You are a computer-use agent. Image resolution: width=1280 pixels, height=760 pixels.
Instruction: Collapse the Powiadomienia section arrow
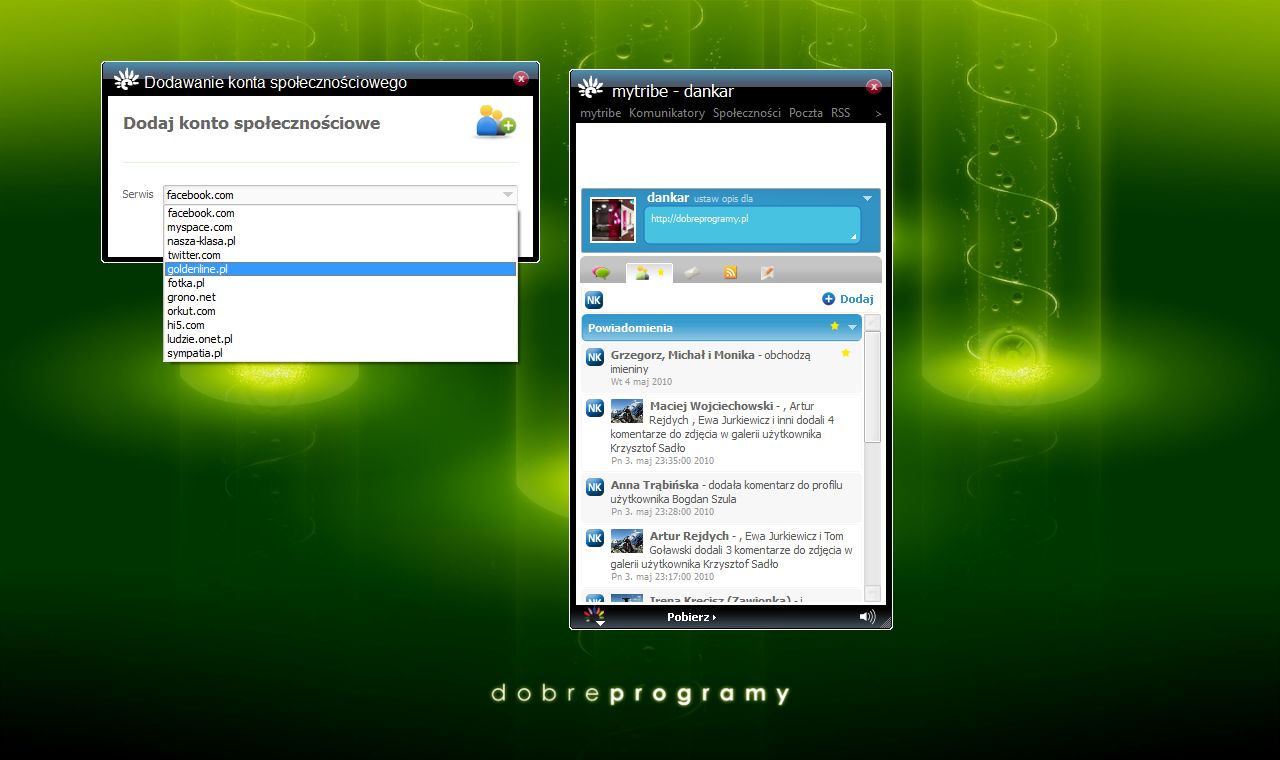[853, 327]
